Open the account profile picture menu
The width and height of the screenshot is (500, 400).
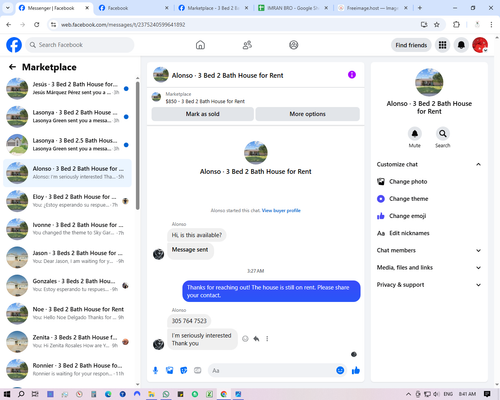[x=480, y=45]
